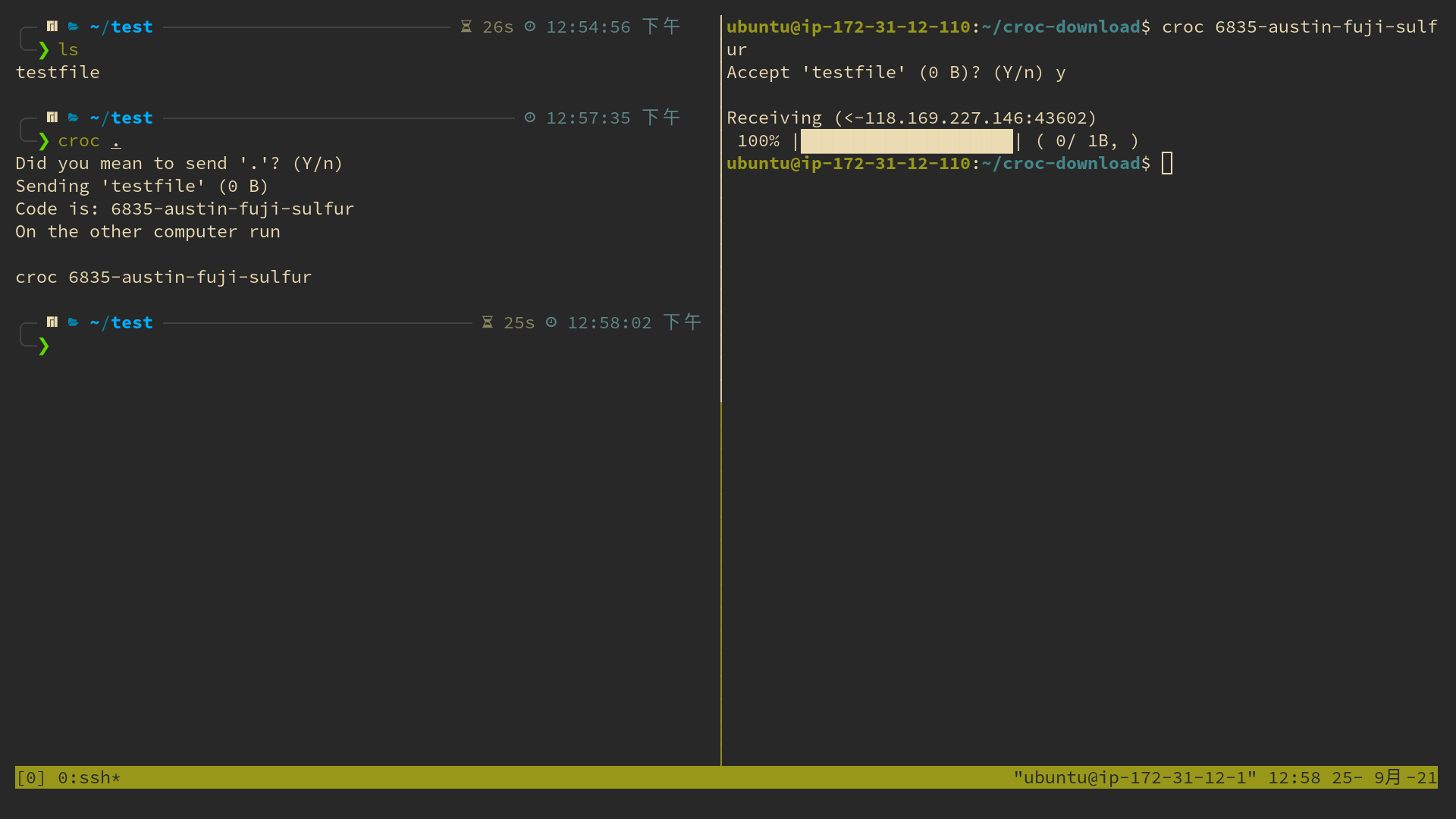This screenshot has height=819, width=1456.
Task: Click the clock icon beside 12:57:35
Action: [x=530, y=118]
